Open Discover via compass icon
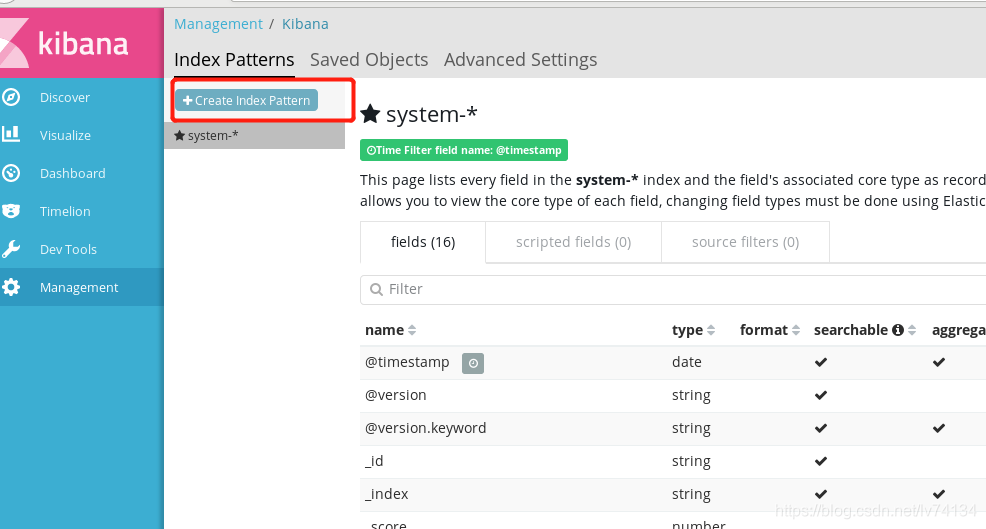Image resolution: width=986 pixels, height=529 pixels. pyautogui.click(x=11, y=97)
